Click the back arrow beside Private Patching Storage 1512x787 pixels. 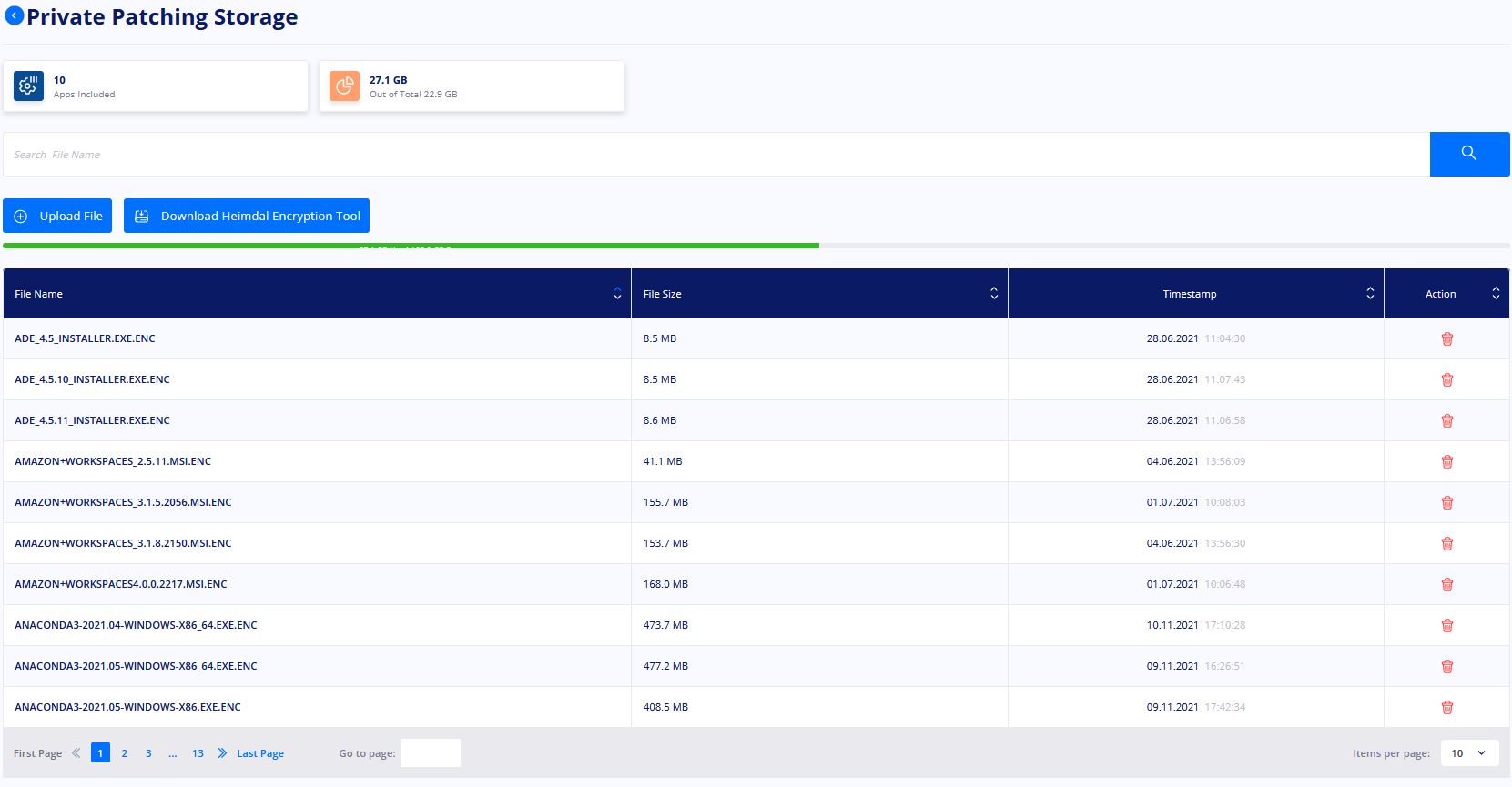coord(15,15)
